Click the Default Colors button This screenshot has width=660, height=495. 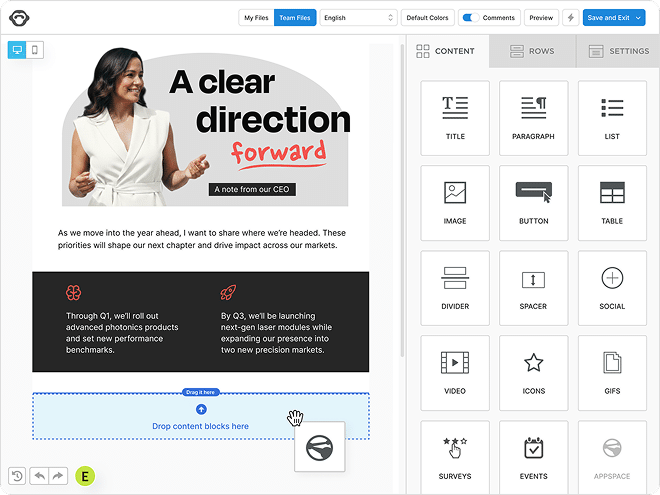pyautogui.click(x=428, y=18)
